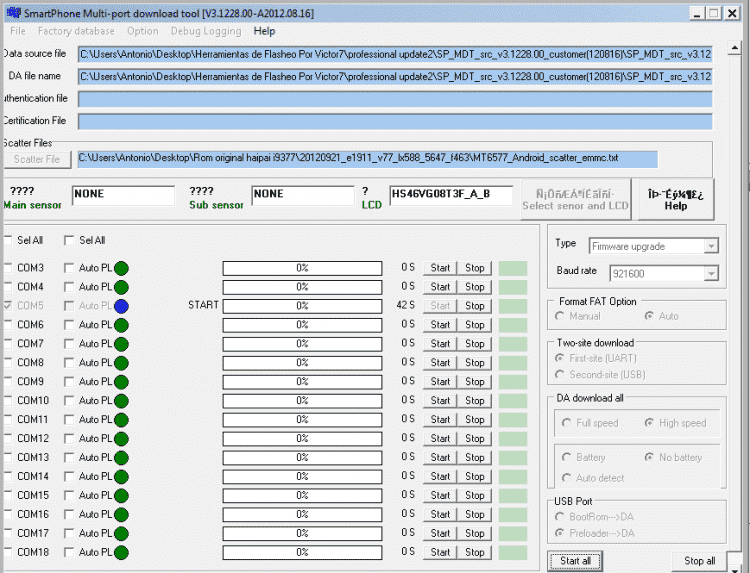Click the green status indicator for COM3
Viewport: 750px width, 573px height.
pyautogui.click(x=121, y=268)
